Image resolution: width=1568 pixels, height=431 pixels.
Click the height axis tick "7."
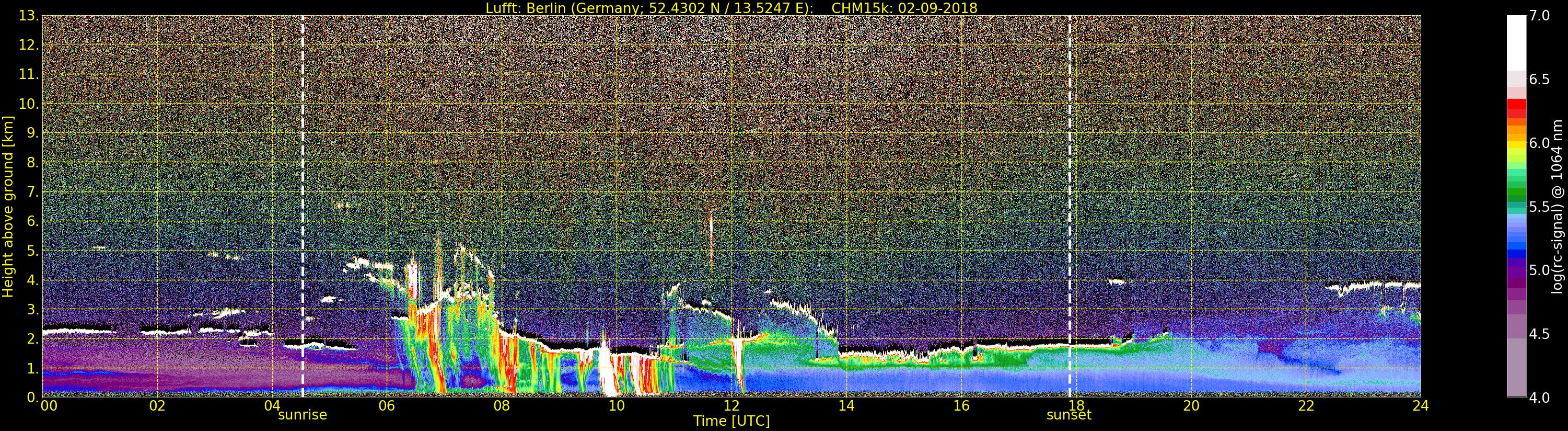click(x=33, y=192)
